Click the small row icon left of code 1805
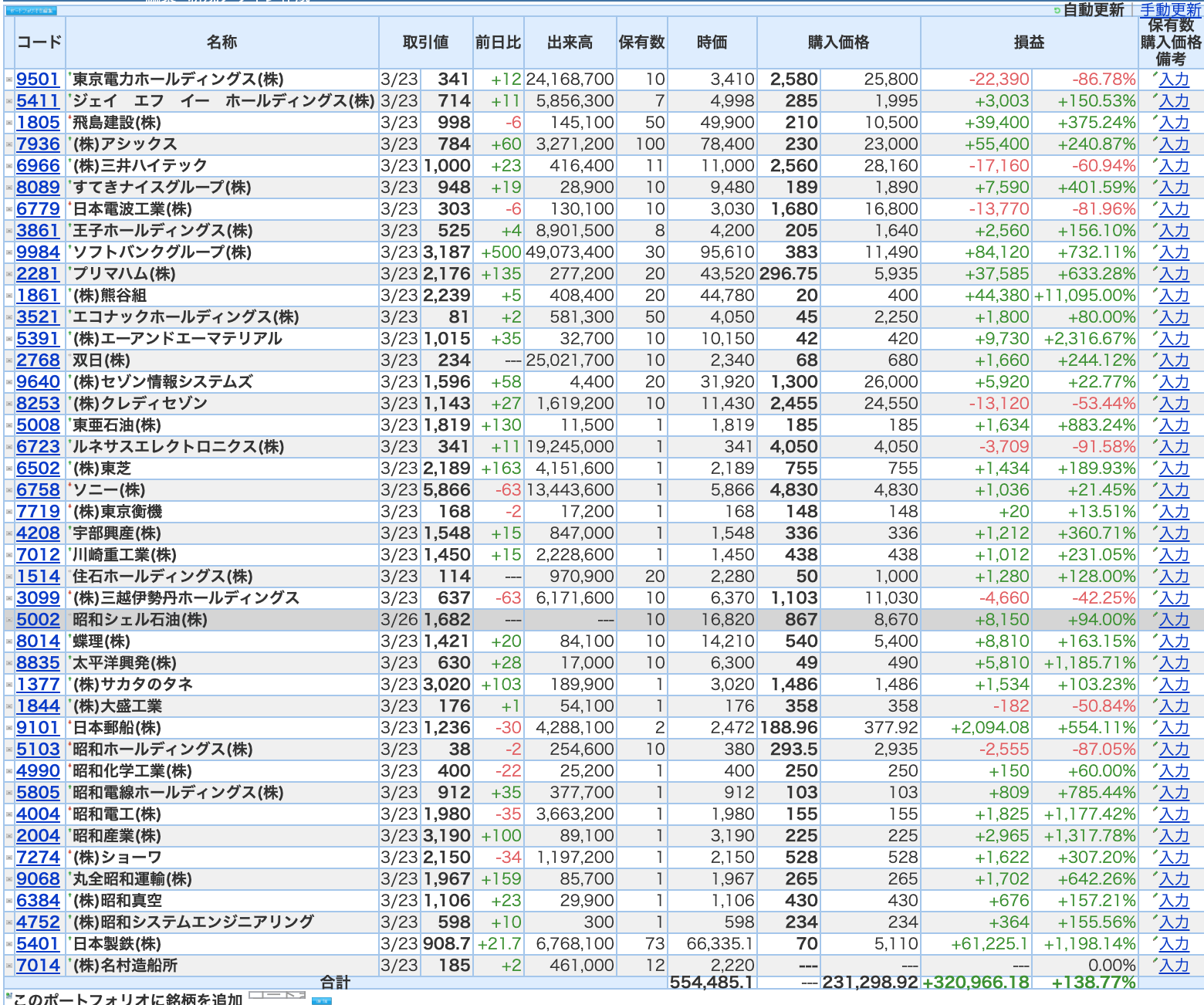 point(9,123)
